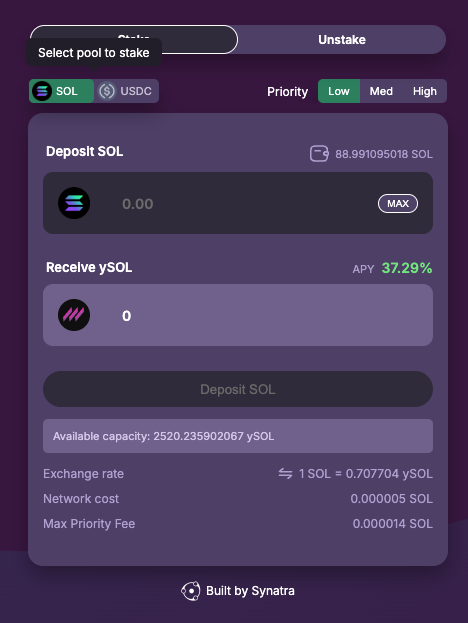
Task: Click the SOL pool icon
Action: tap(42, 91)
